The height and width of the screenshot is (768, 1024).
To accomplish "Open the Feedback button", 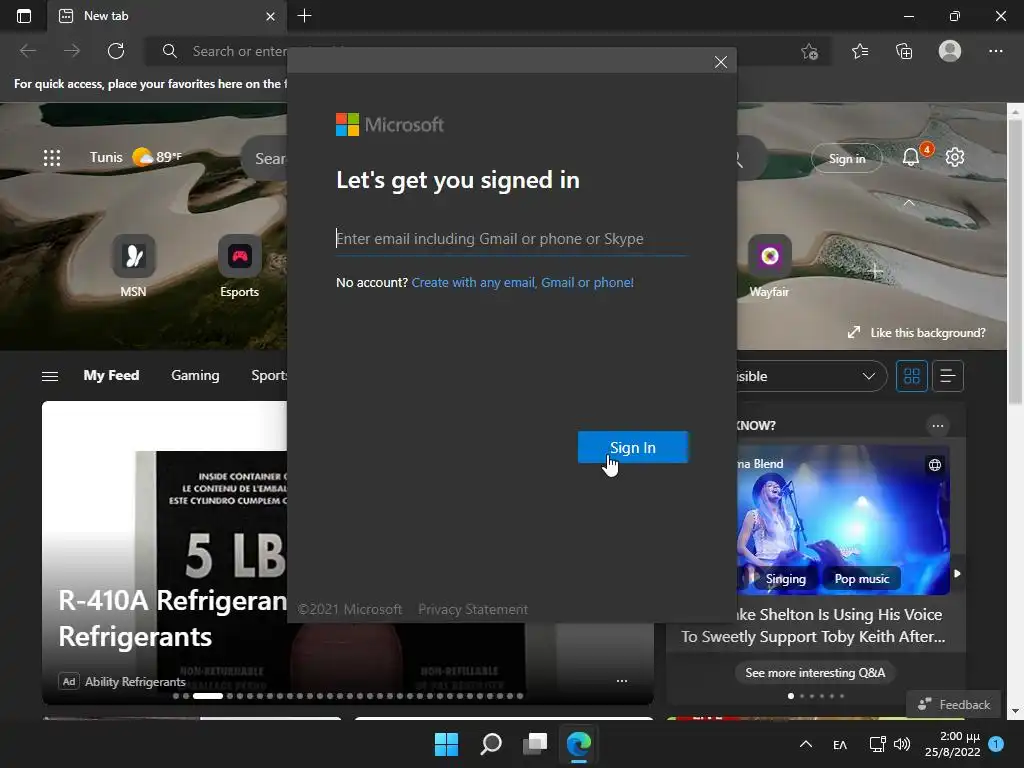I will (x=954, y=705).
